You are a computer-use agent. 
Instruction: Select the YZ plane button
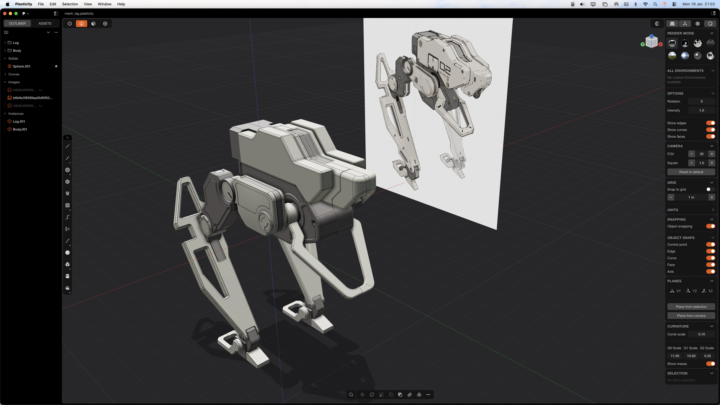click(691, 291)
